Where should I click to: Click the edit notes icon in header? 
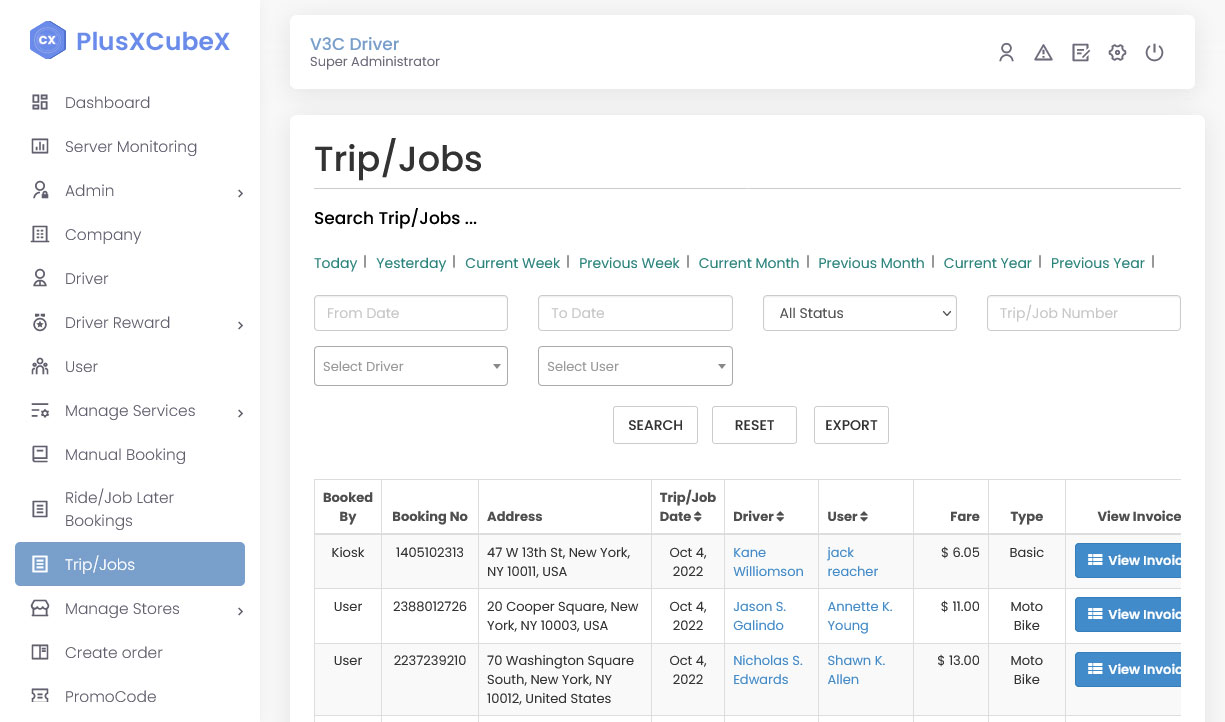1080,53
